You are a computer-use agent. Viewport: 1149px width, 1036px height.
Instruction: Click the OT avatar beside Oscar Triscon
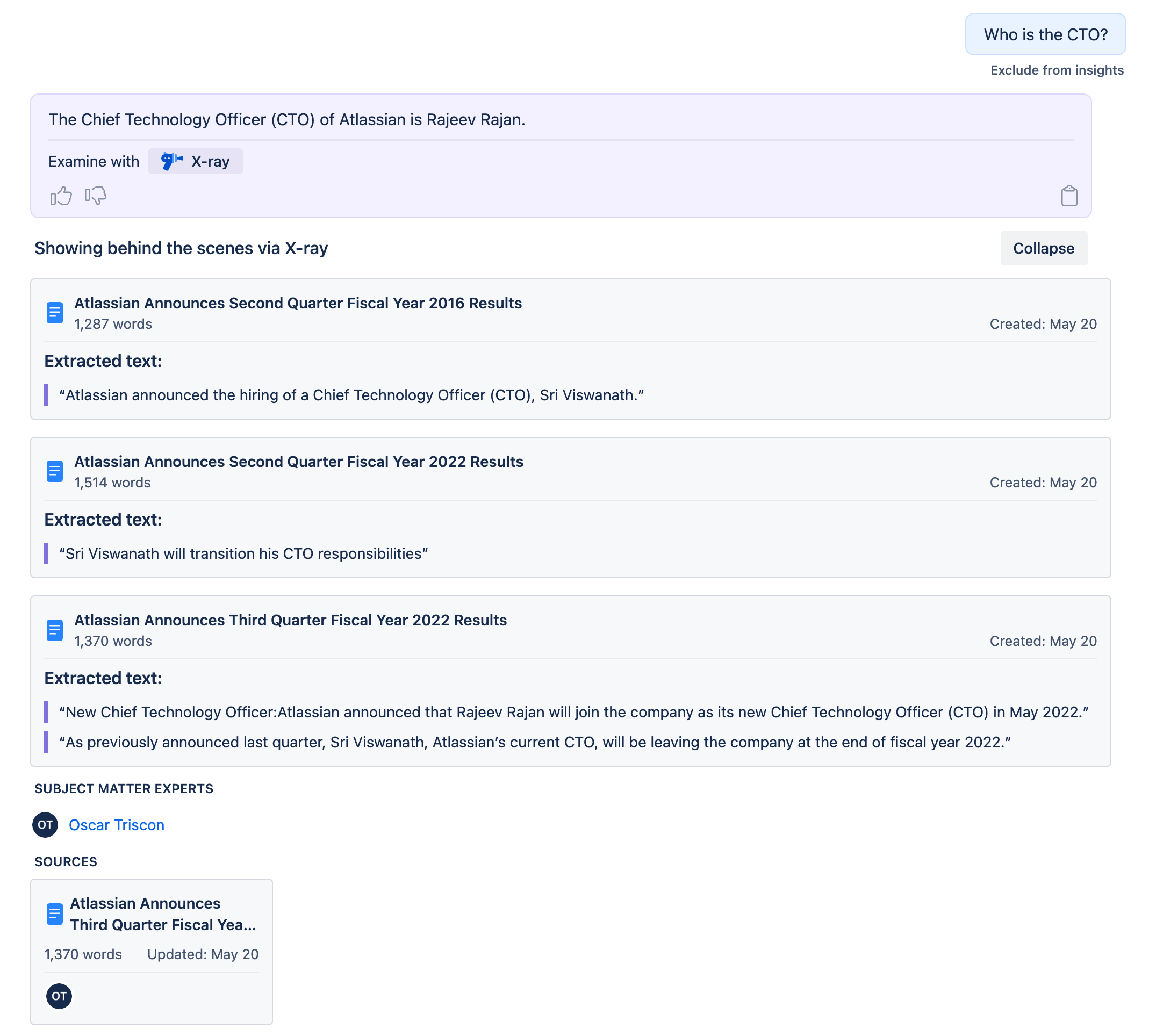click(45, 825)
